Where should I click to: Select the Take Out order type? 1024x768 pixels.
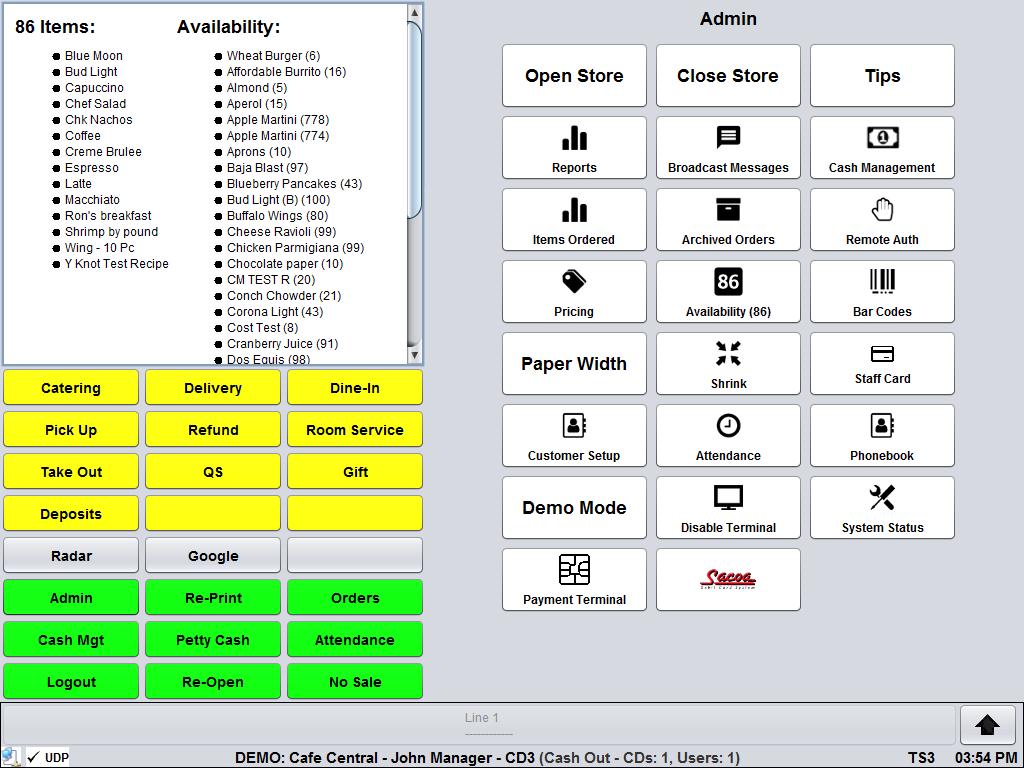click(71, 472)
